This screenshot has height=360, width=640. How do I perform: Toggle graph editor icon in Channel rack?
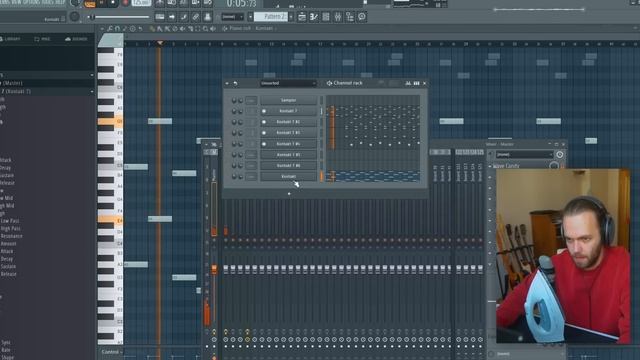click(x=408, y=83)
